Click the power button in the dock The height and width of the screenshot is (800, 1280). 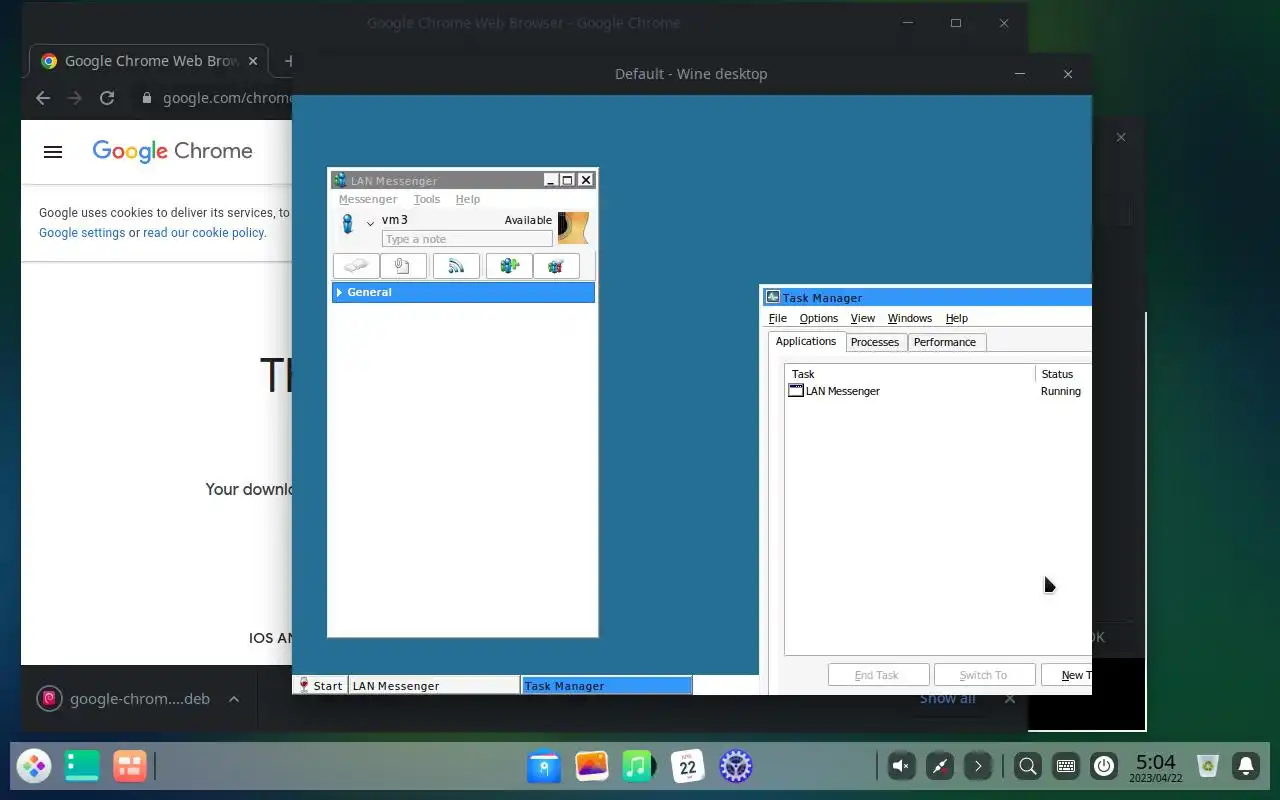point(1104,766)
